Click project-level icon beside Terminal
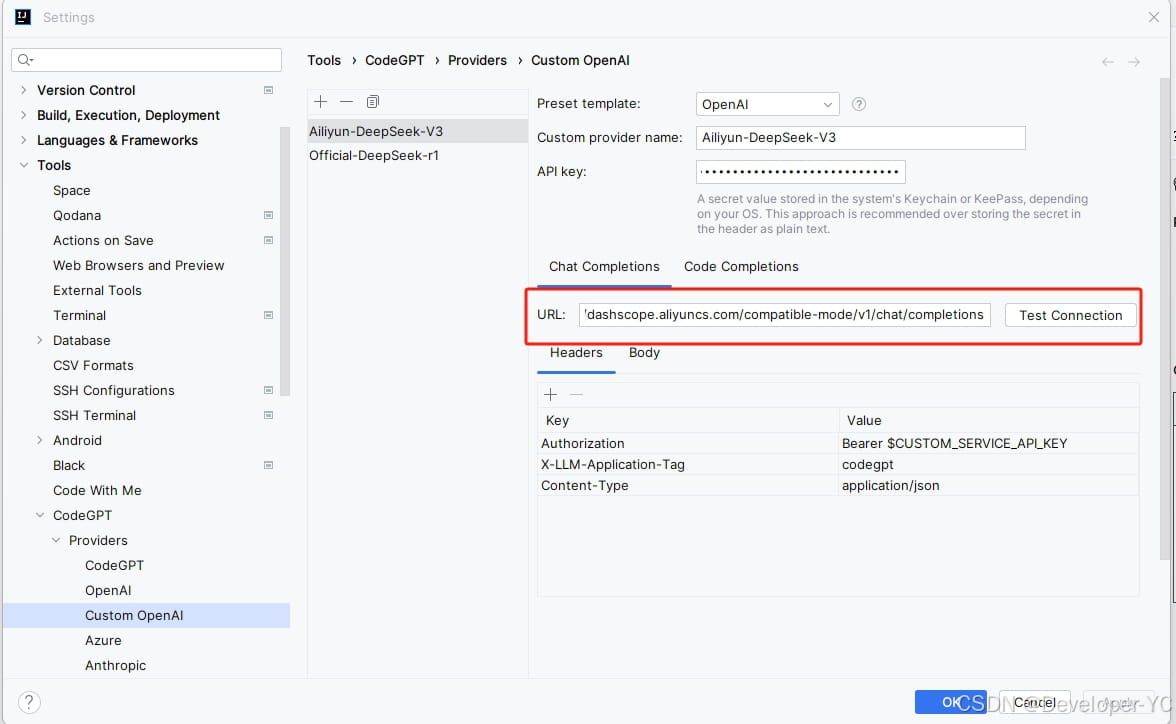 point(268,315)
